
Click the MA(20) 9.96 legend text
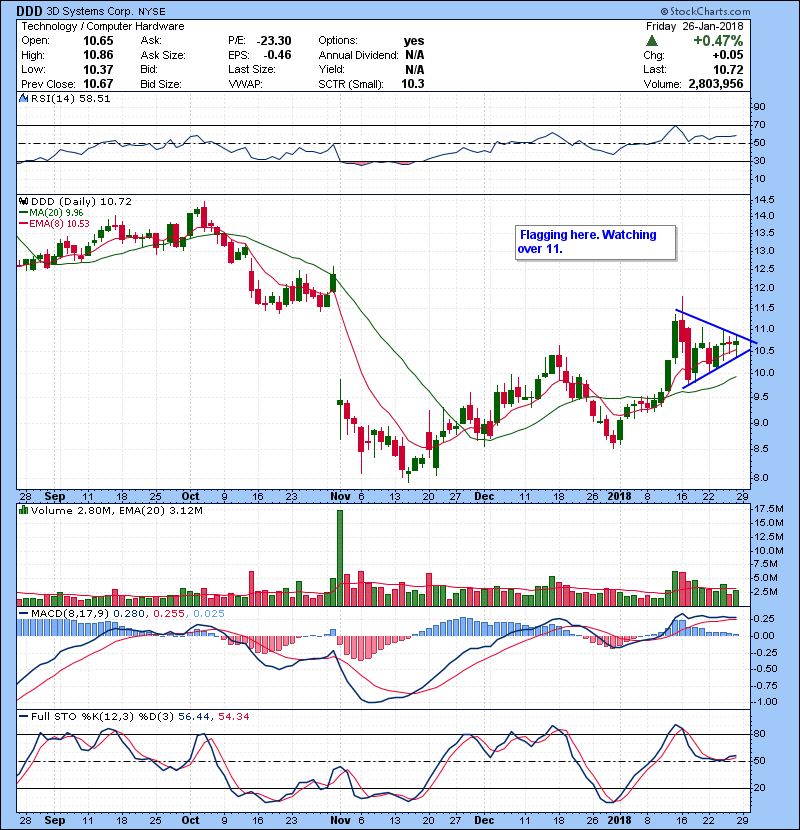56,213
